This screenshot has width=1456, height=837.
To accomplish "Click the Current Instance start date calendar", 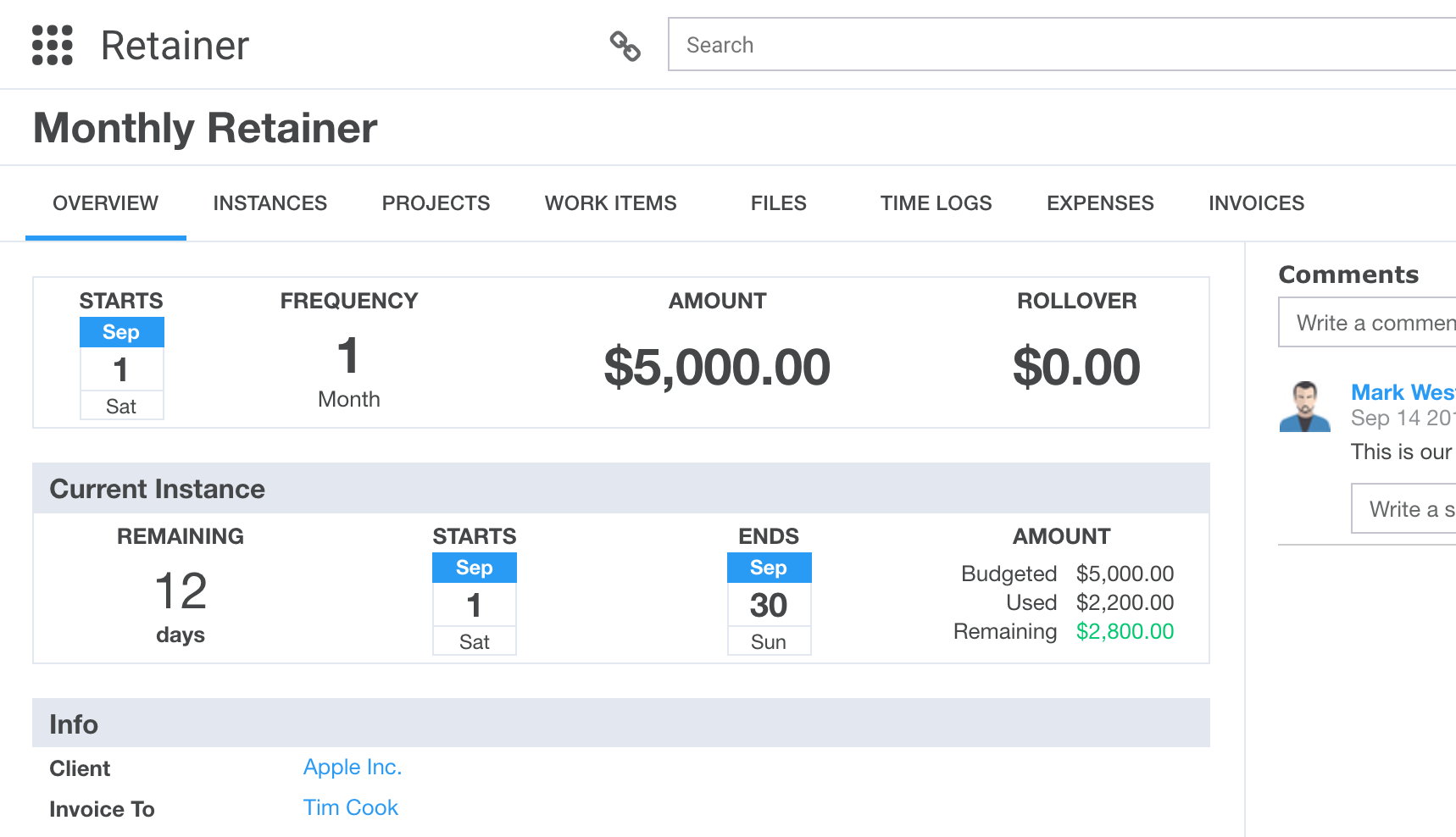I will (475, 603).
